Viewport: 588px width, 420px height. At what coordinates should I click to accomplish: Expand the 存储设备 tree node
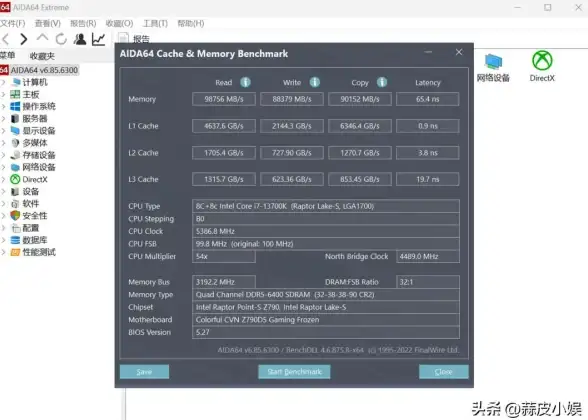coord(3,155)
